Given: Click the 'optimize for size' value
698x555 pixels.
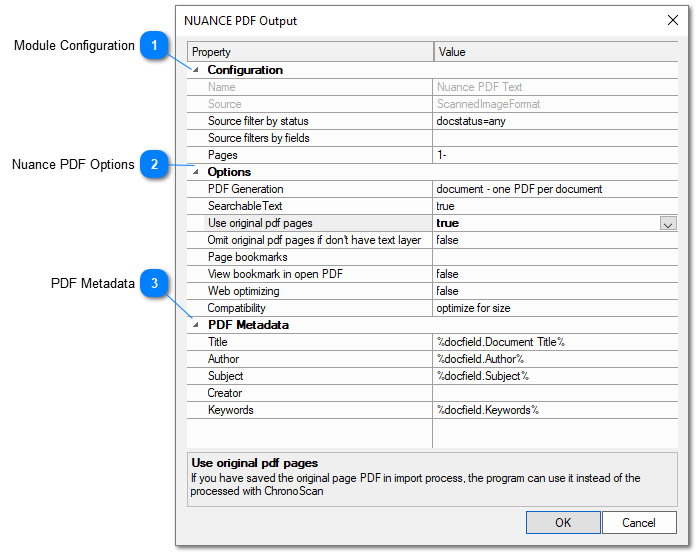Looking at the screenshot, I should click(x=555, y=308).
